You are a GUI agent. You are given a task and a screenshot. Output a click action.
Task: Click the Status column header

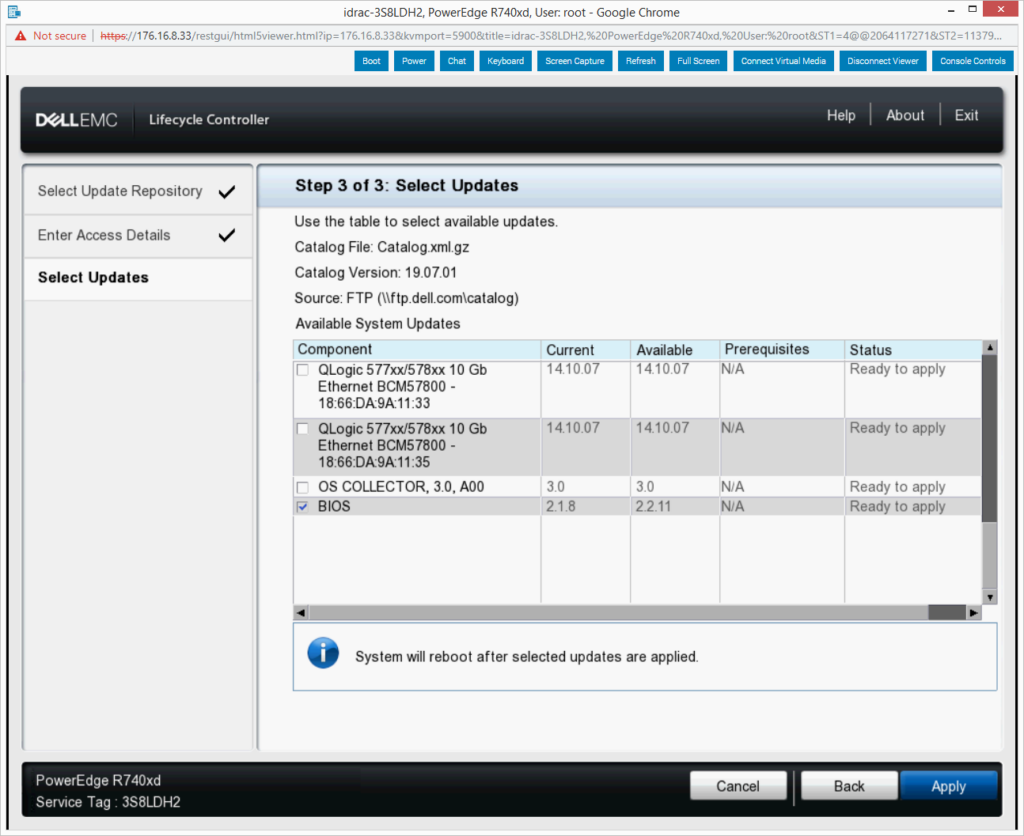click(913, 349)
